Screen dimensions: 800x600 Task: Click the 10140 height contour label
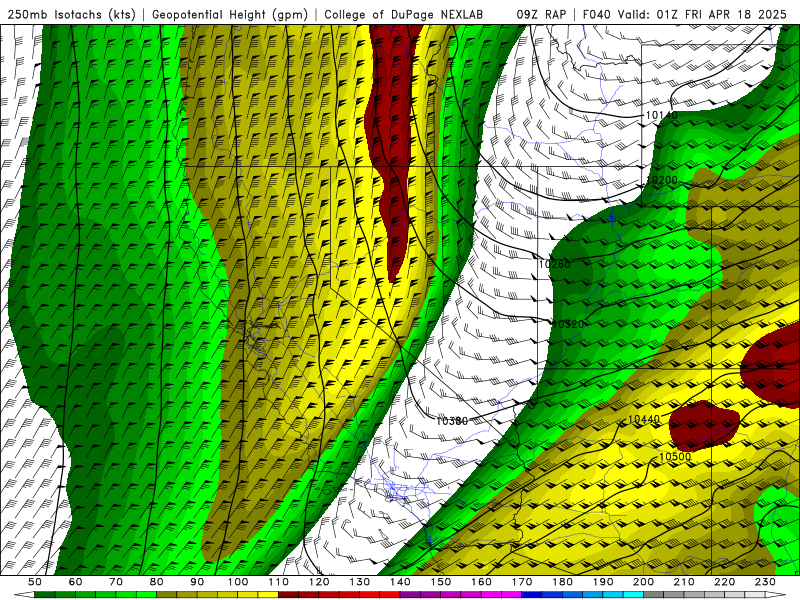pos(662,115)
